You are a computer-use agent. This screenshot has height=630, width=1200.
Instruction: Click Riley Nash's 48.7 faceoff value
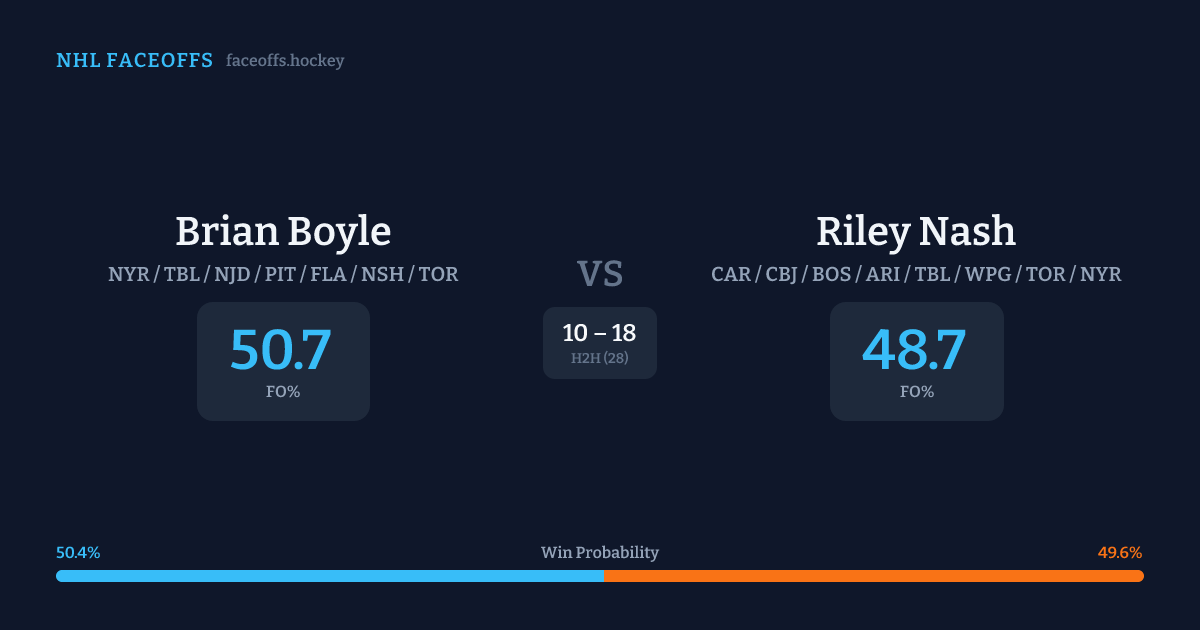(914, 350)
